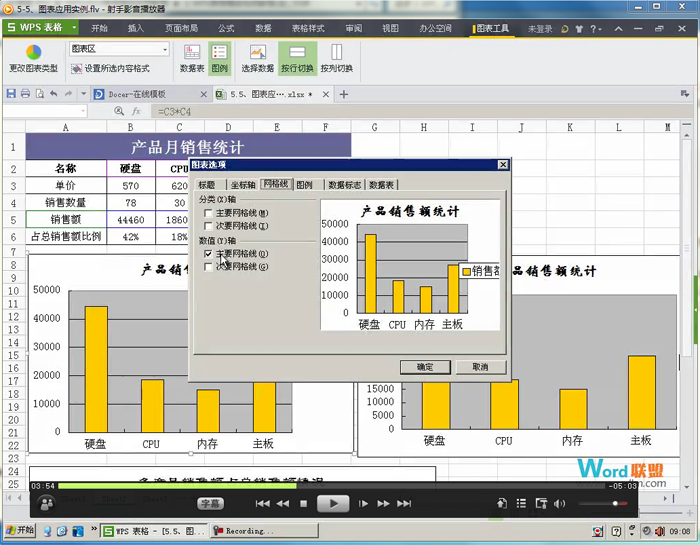This screenshot has width=700, height=545.
Task: Switch to the 标题 dialog tab
Action: coord(207,185)
